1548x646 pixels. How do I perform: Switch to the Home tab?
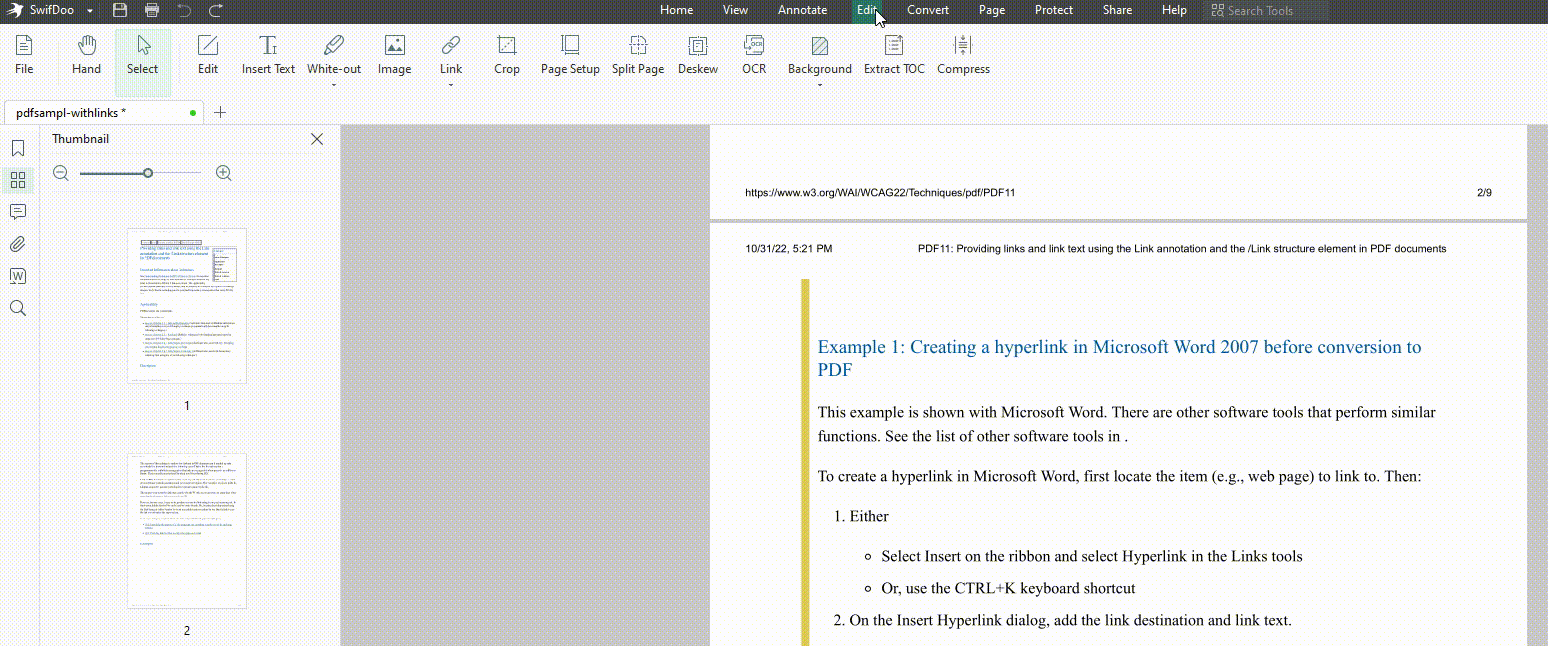[677, 10]
